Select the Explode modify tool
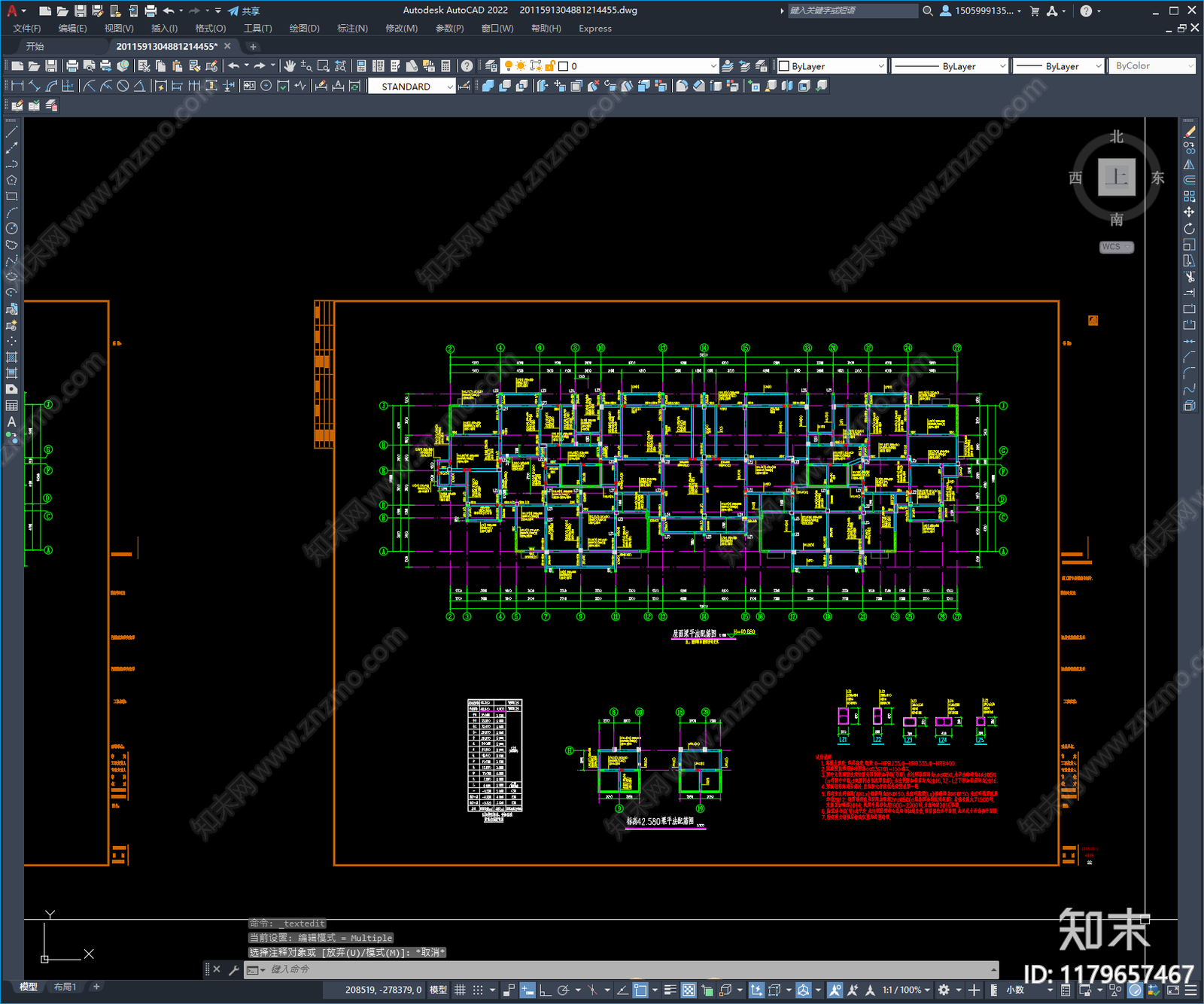 tap(1189, 406)
